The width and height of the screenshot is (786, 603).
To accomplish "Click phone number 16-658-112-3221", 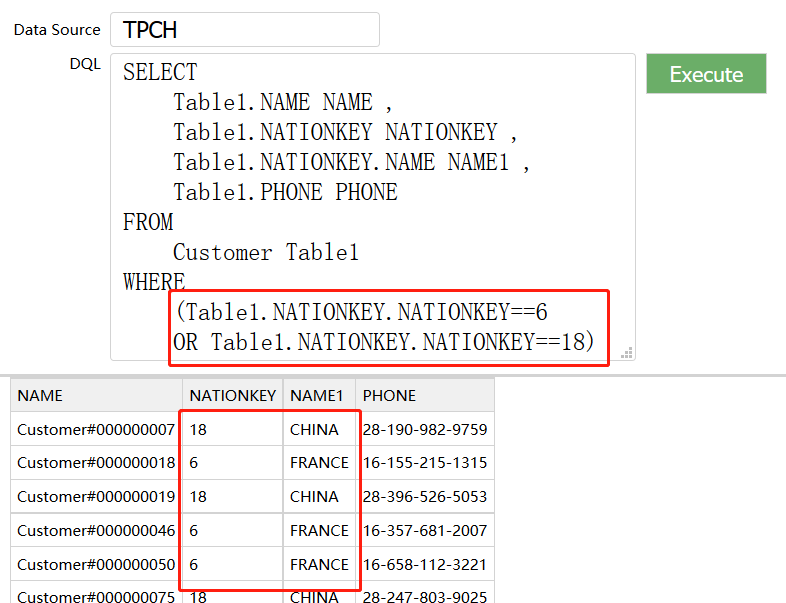I will click(425, 564).
